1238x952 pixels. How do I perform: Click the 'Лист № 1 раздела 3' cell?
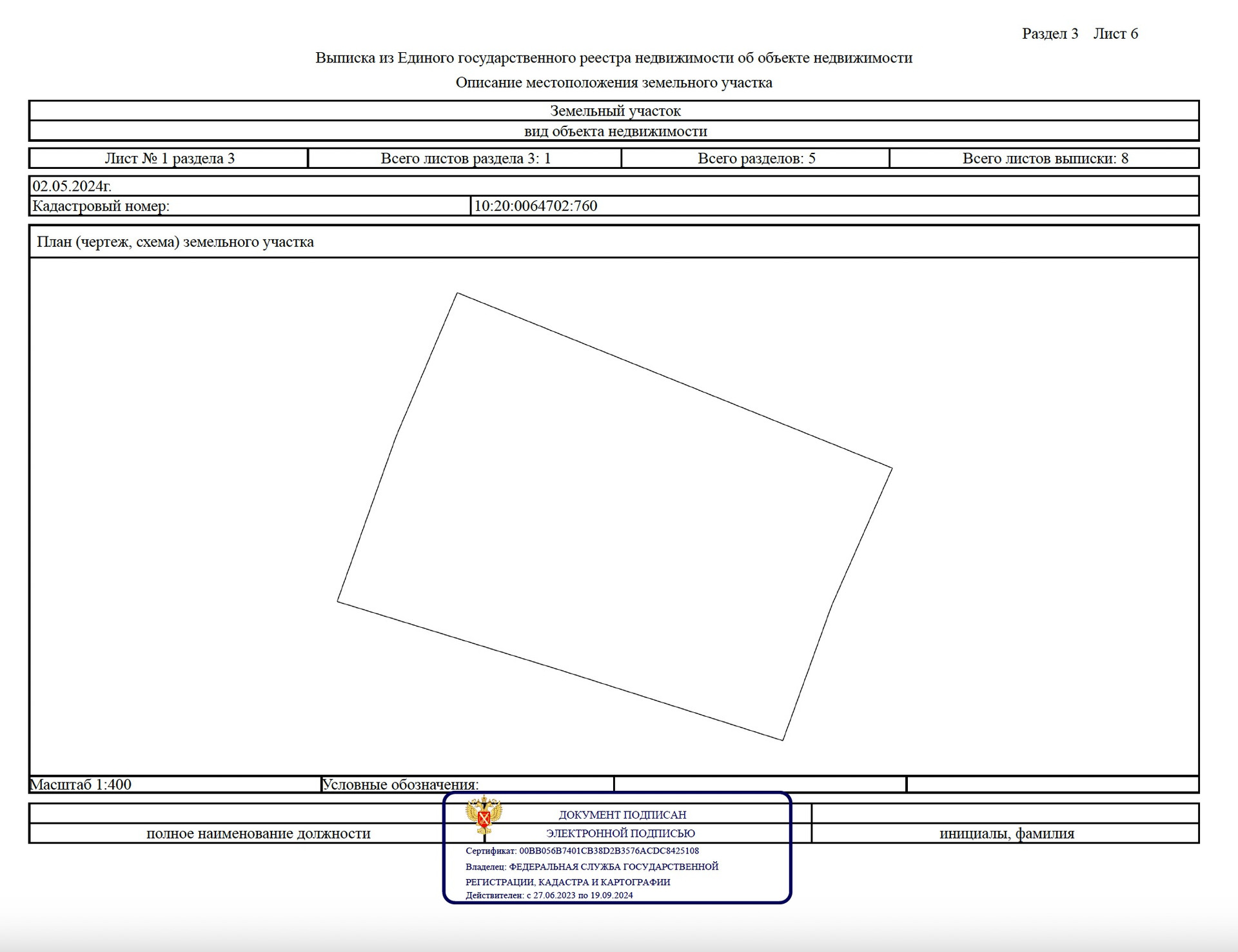click(x=170, y=159)
